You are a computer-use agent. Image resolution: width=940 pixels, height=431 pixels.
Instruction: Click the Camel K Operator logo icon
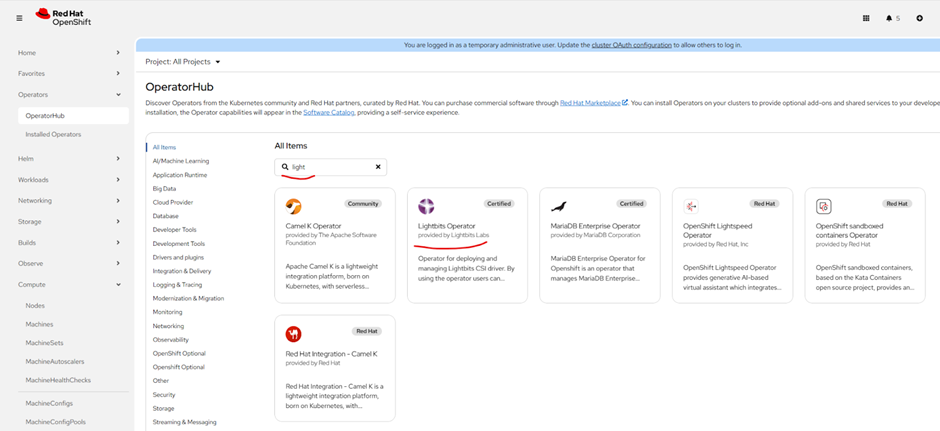coord(294,207)
